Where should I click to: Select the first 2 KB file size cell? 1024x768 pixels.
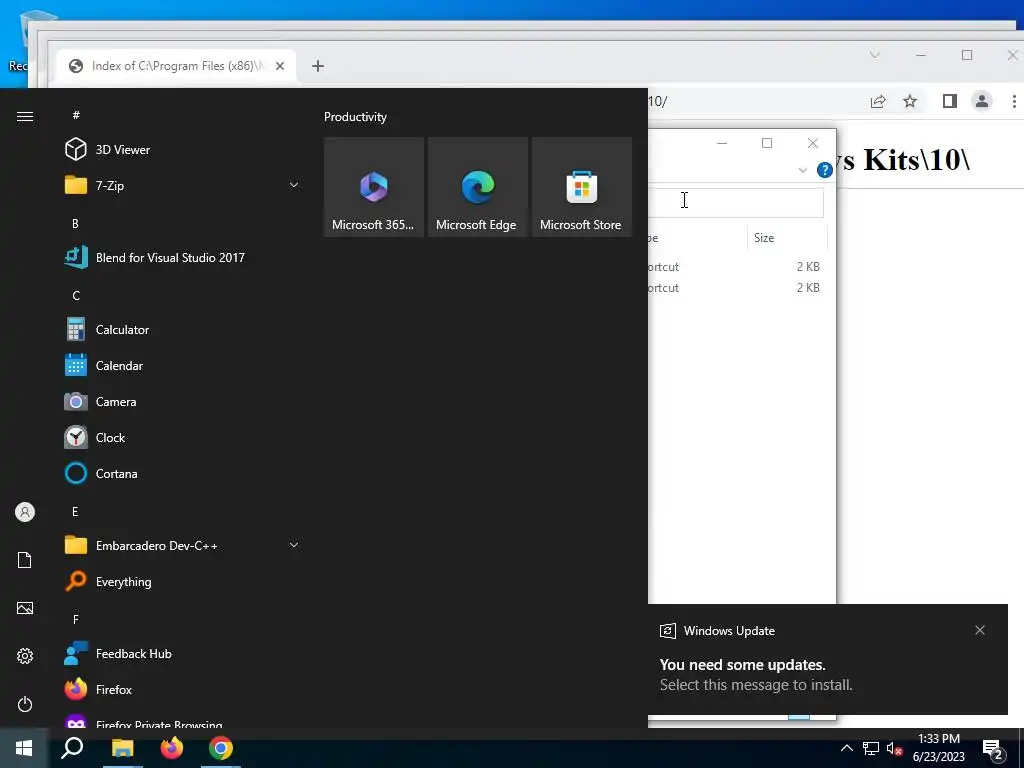pos(808,266)
